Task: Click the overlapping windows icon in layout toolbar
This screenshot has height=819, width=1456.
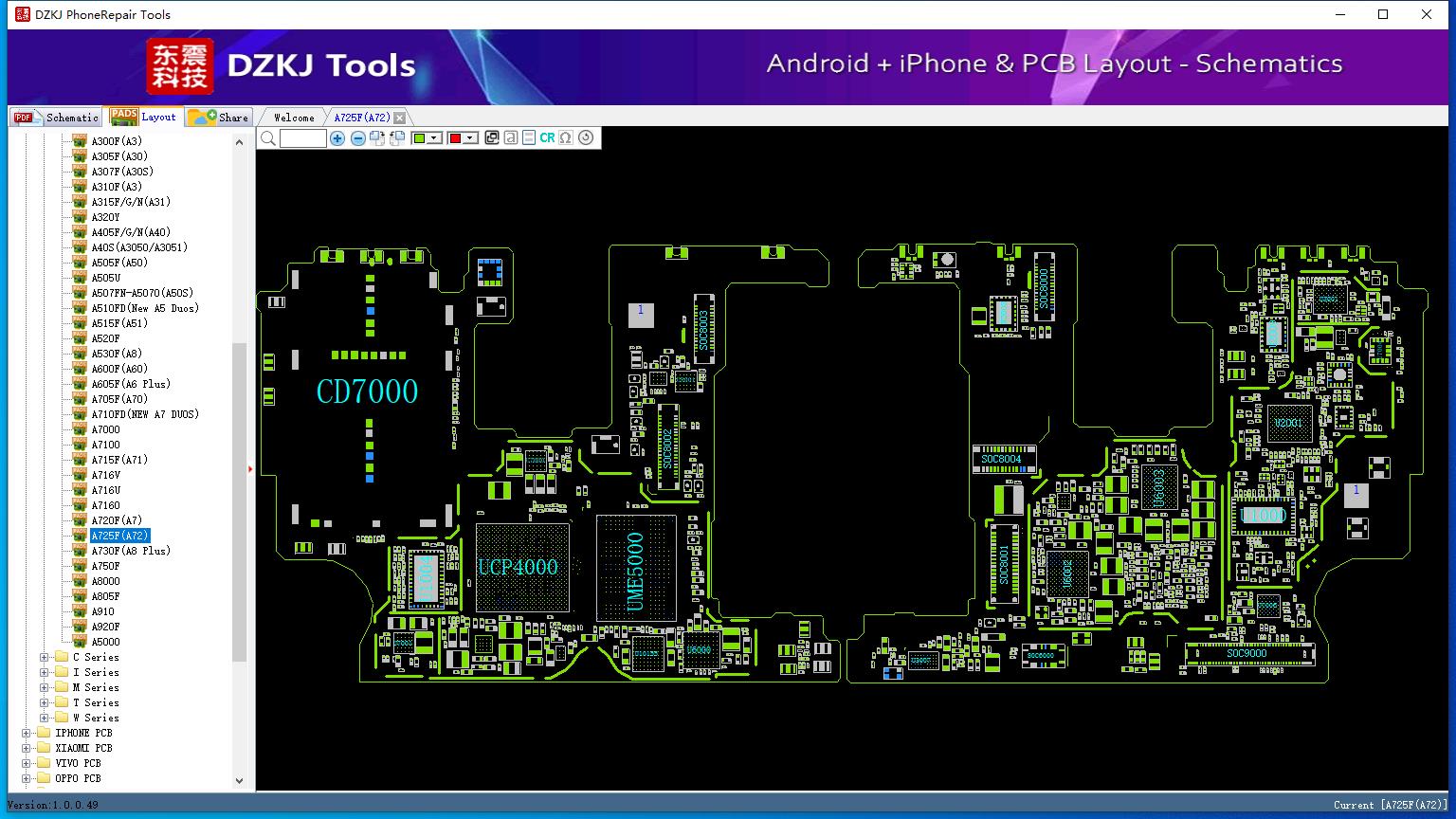Action: tap(491, 137)
